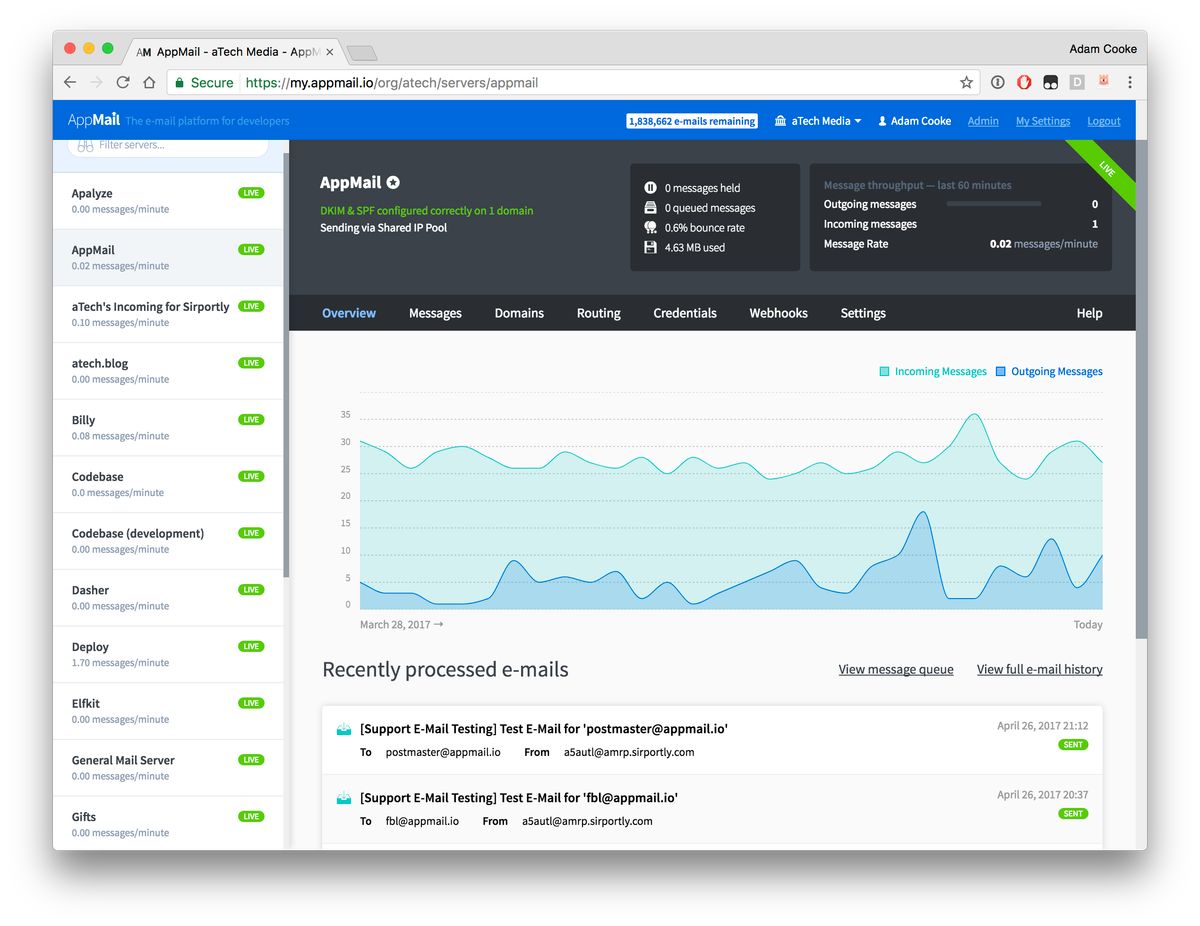Reload the page using the browser refresh icon

123,83
